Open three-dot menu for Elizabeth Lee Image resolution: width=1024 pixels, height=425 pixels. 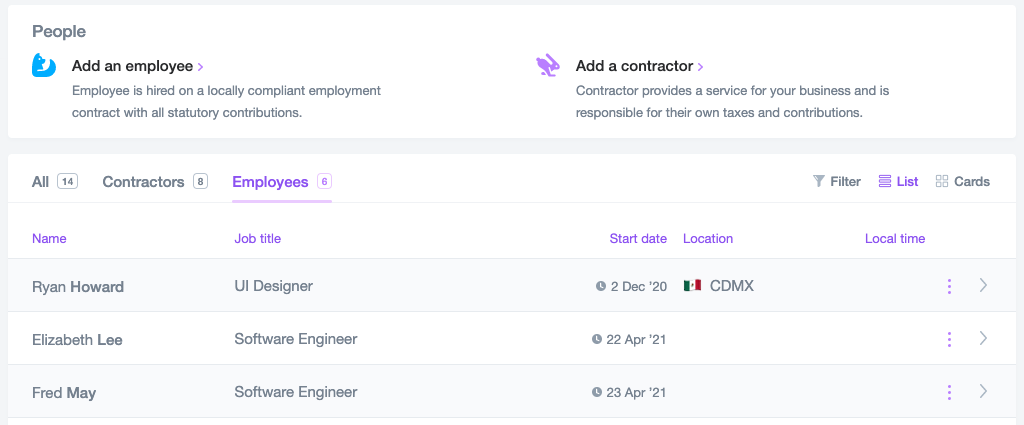pos(949,339)
